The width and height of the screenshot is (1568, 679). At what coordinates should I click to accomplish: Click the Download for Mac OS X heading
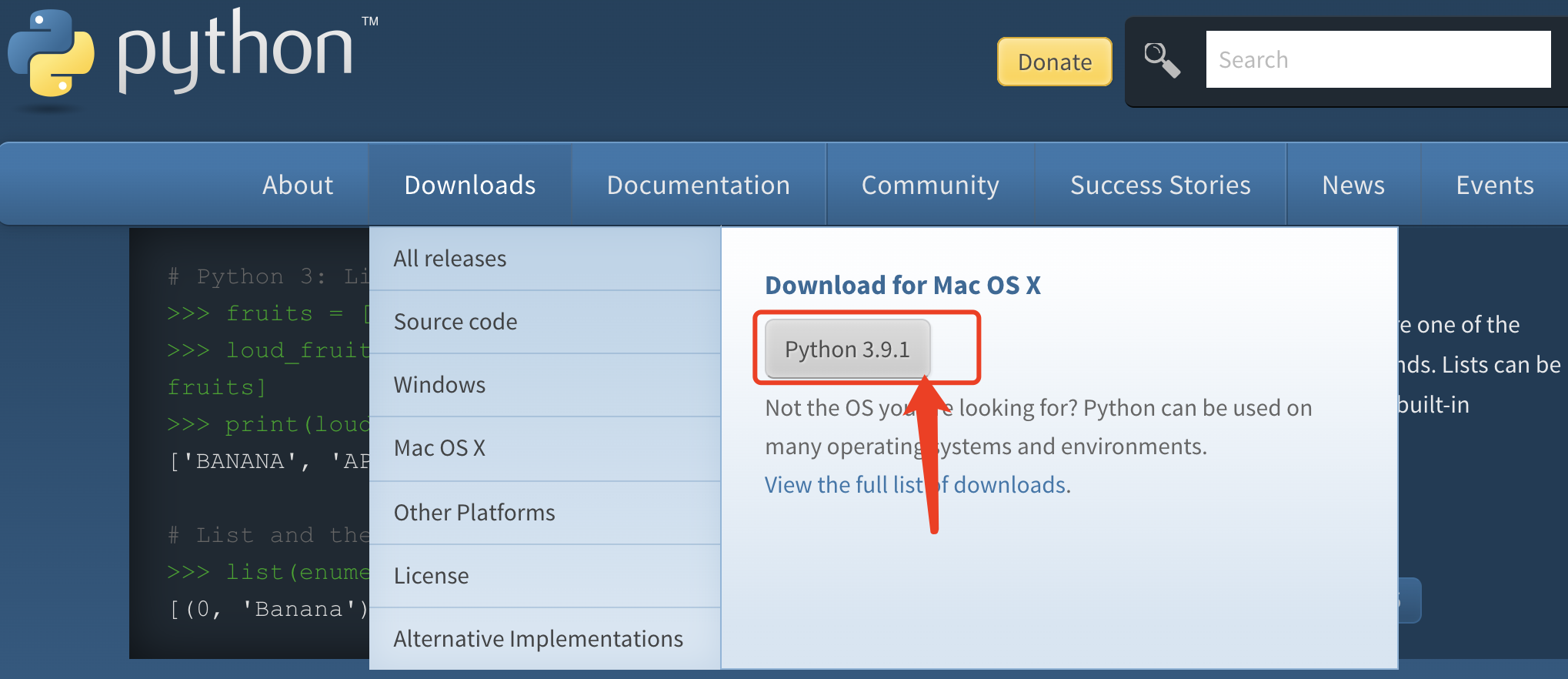point(902,286)
